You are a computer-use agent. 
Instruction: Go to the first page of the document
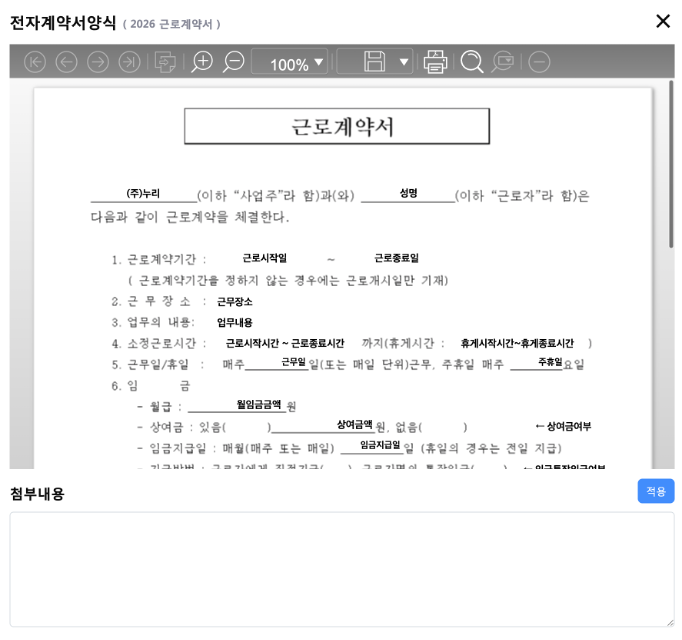(35, 62)
